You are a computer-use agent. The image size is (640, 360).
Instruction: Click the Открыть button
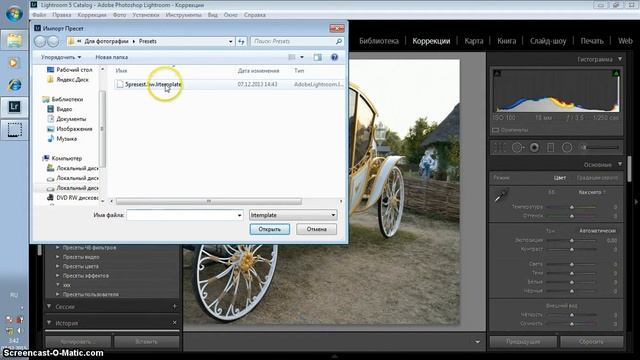point(270,229)
